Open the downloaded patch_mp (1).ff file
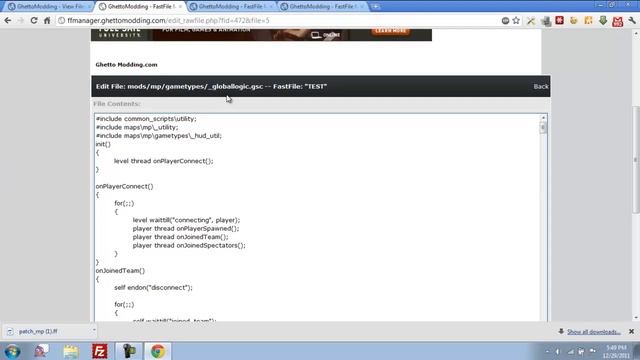This screenshot has height=360, width=640. [x=38, y=331]
